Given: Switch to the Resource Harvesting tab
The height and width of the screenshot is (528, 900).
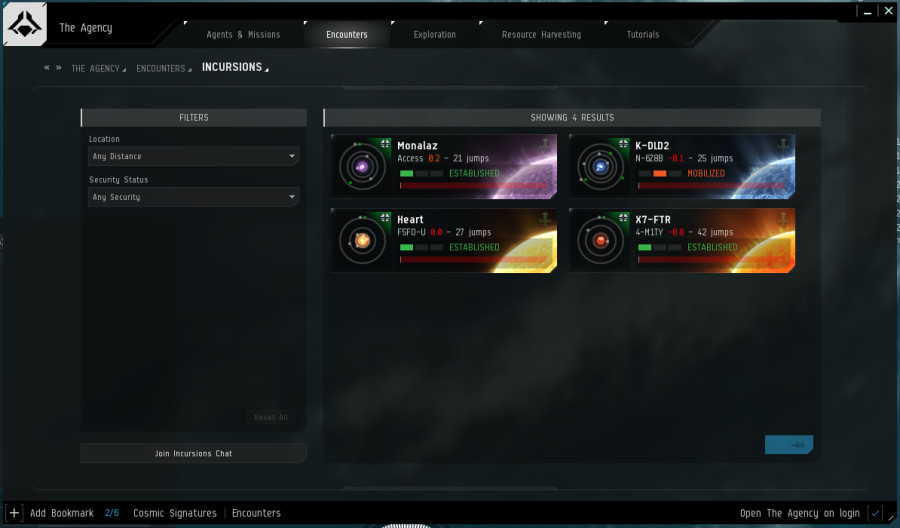Looking at the screenshot, I should [x=541, y=34].
